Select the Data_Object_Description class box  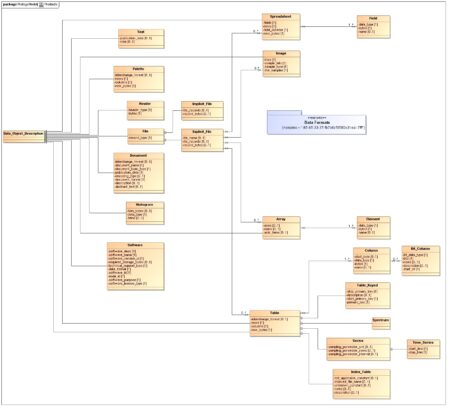pyautogui.click(x=24, y=136)
